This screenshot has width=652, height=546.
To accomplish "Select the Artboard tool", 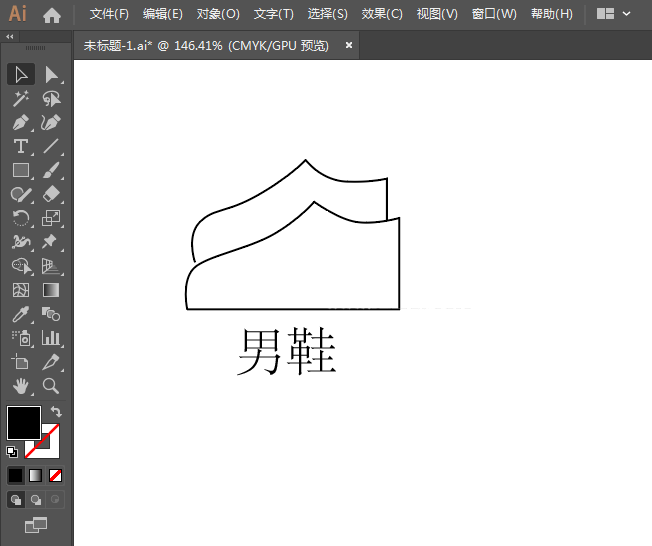I will coord(21,362).
